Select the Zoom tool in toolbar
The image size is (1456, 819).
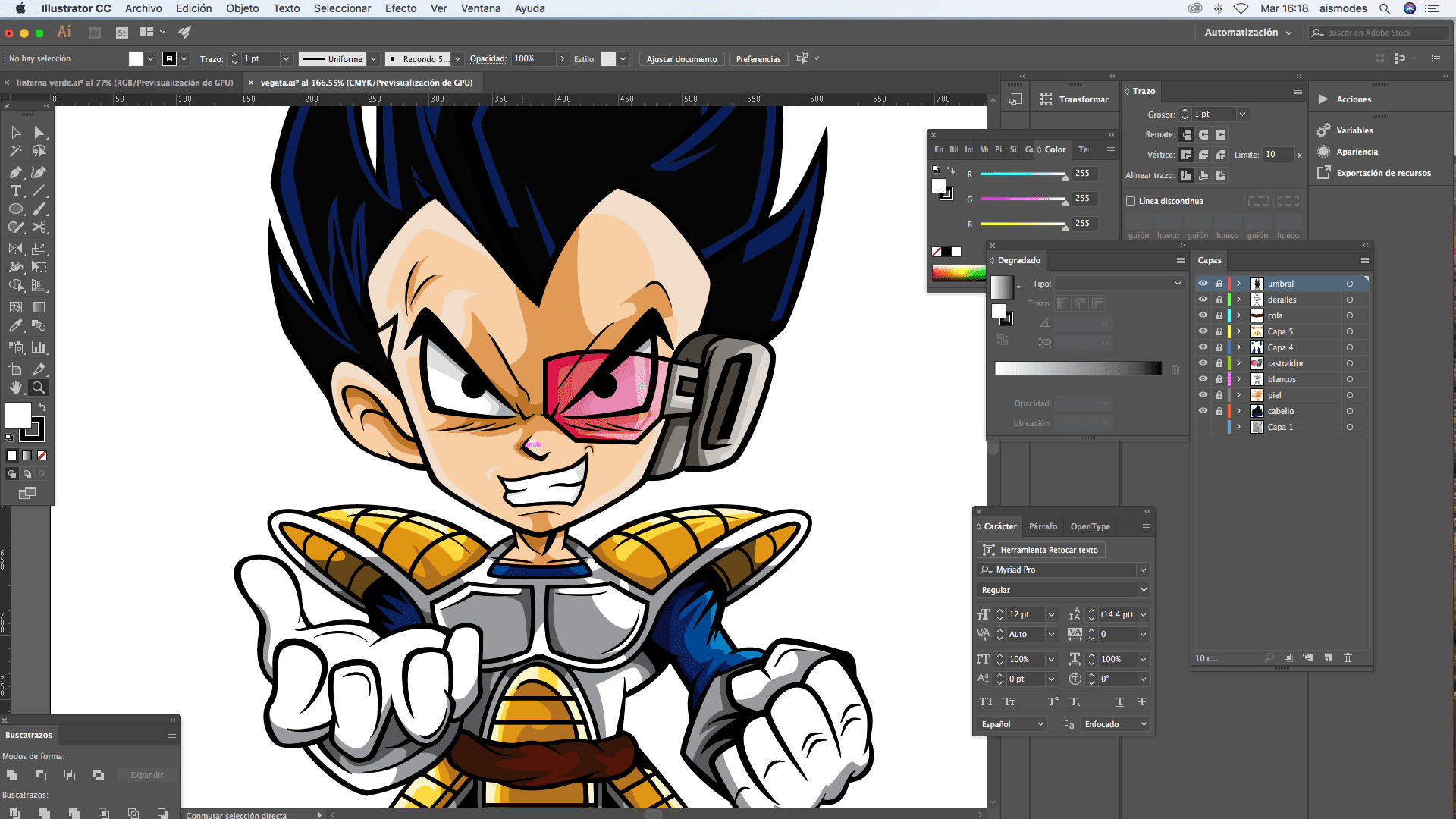[39, 388]
